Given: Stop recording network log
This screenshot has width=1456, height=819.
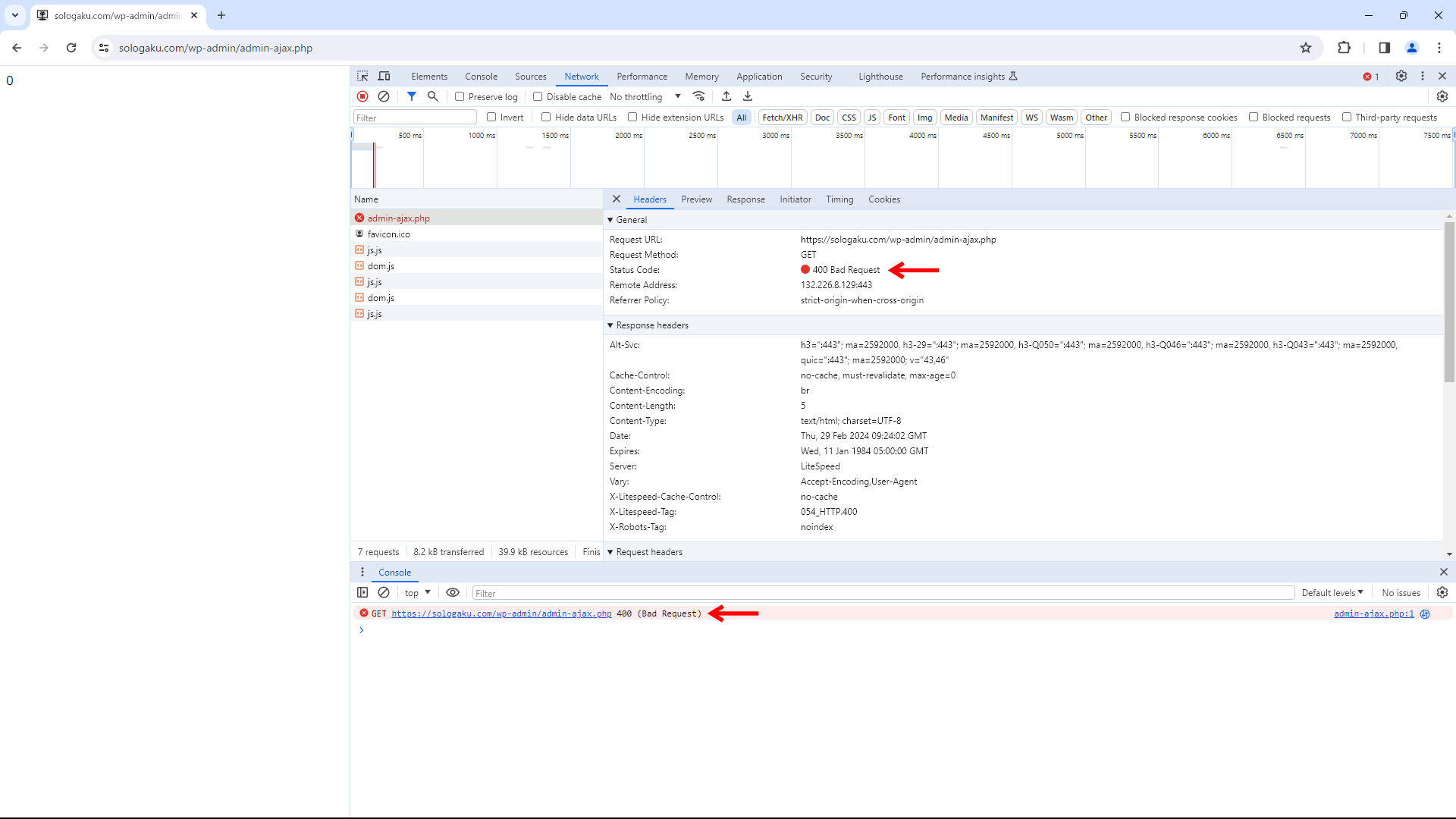Looking at the screenshot, I should (362, 96).
